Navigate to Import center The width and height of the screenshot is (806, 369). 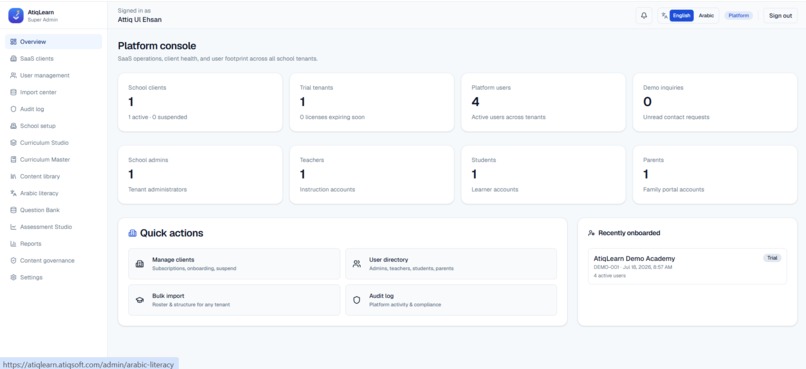[x=53, y=93]
